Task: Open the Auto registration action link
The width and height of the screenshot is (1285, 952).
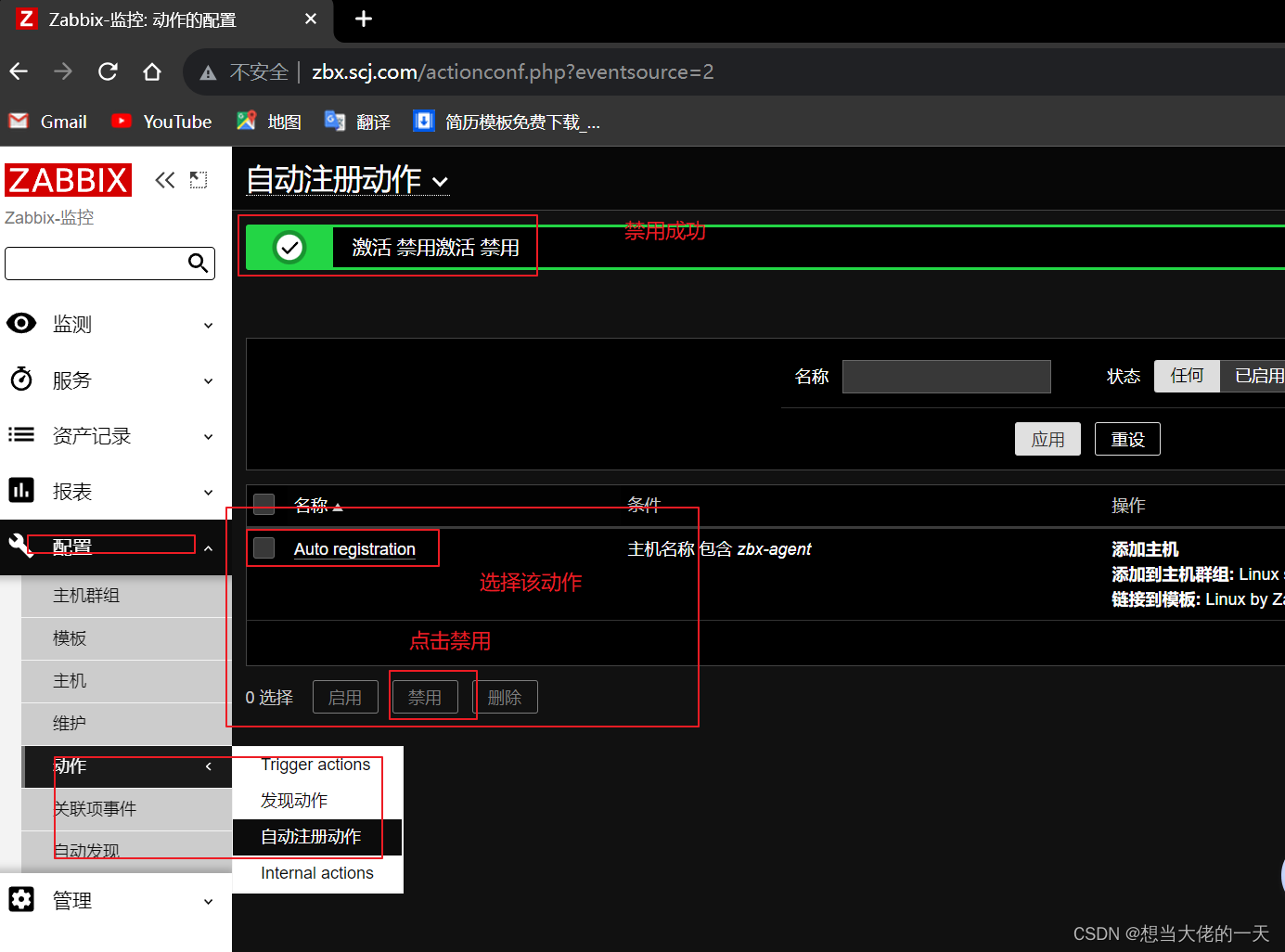Action: (354, 549)
